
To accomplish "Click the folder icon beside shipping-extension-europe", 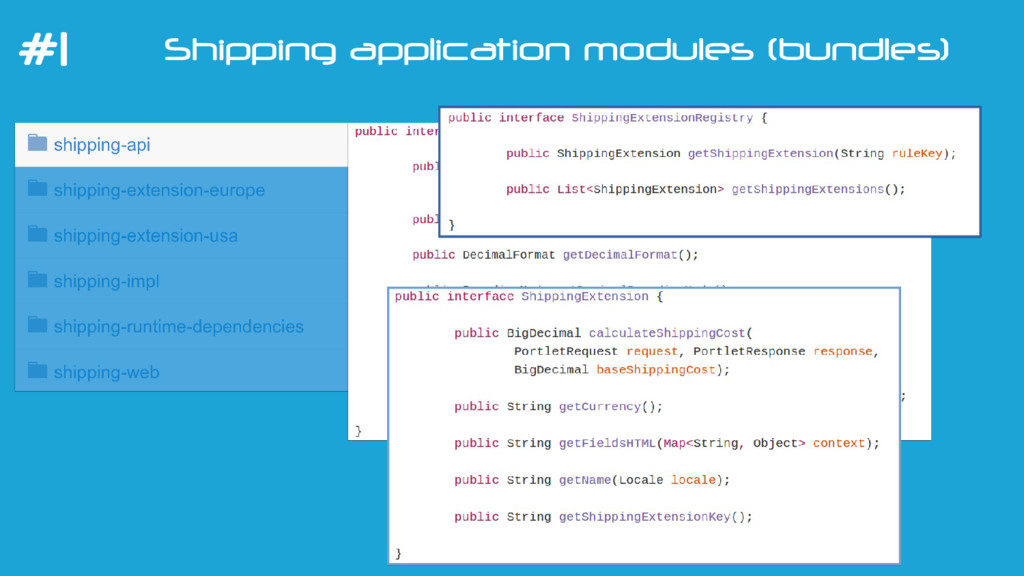I will 37,188.
